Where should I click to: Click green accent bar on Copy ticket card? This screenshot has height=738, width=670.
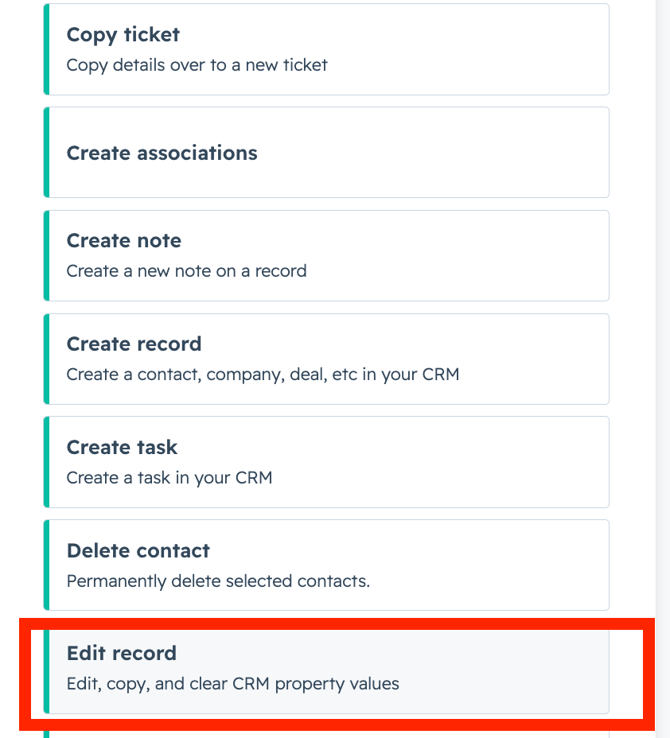pos(46,49)
